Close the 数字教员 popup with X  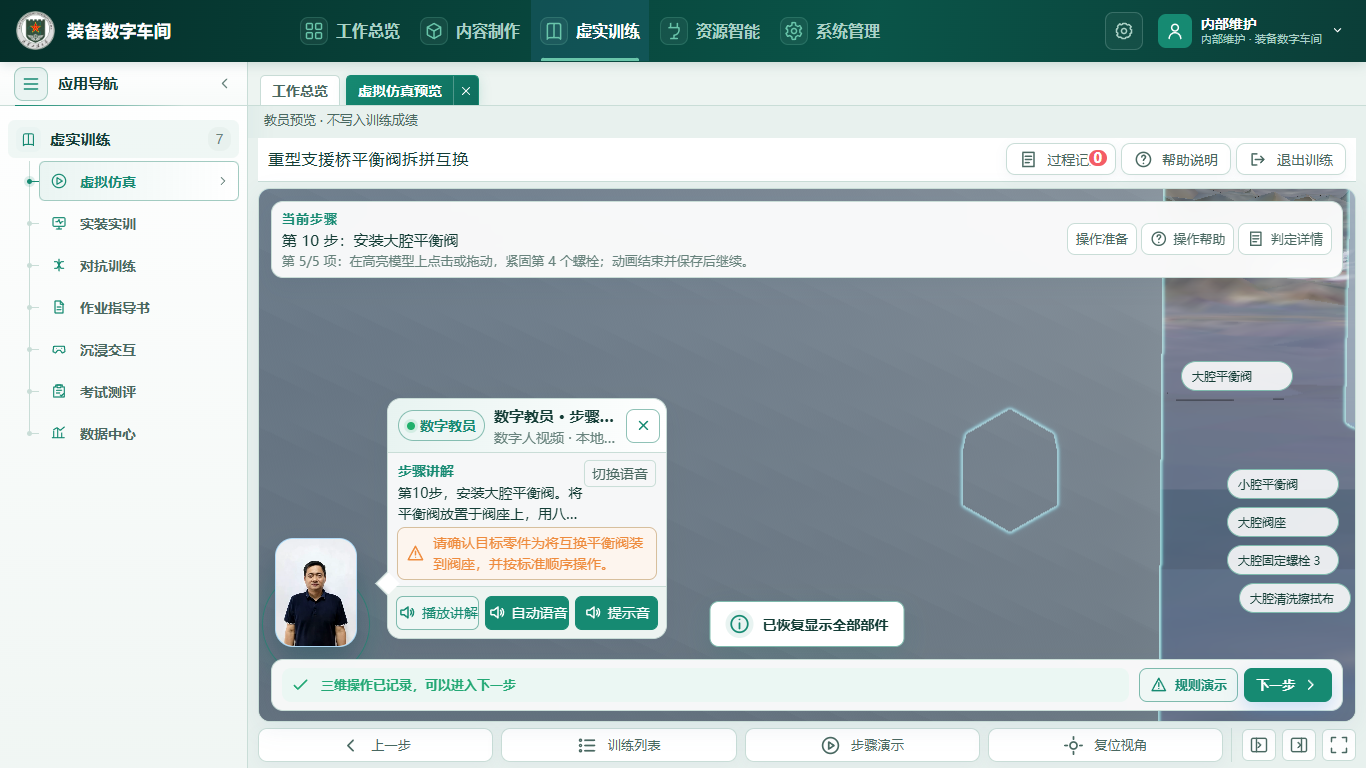(643, 425)
